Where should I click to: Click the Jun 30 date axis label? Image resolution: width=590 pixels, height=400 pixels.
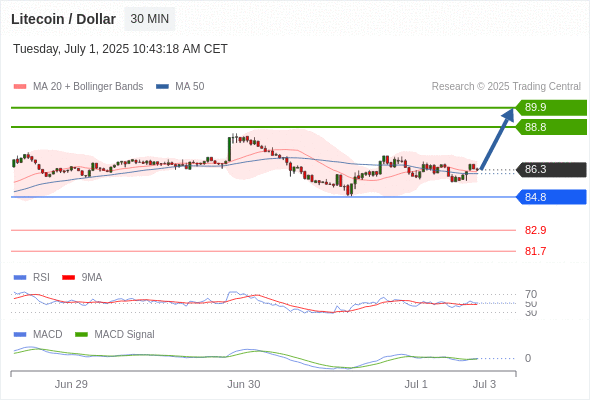243,384
